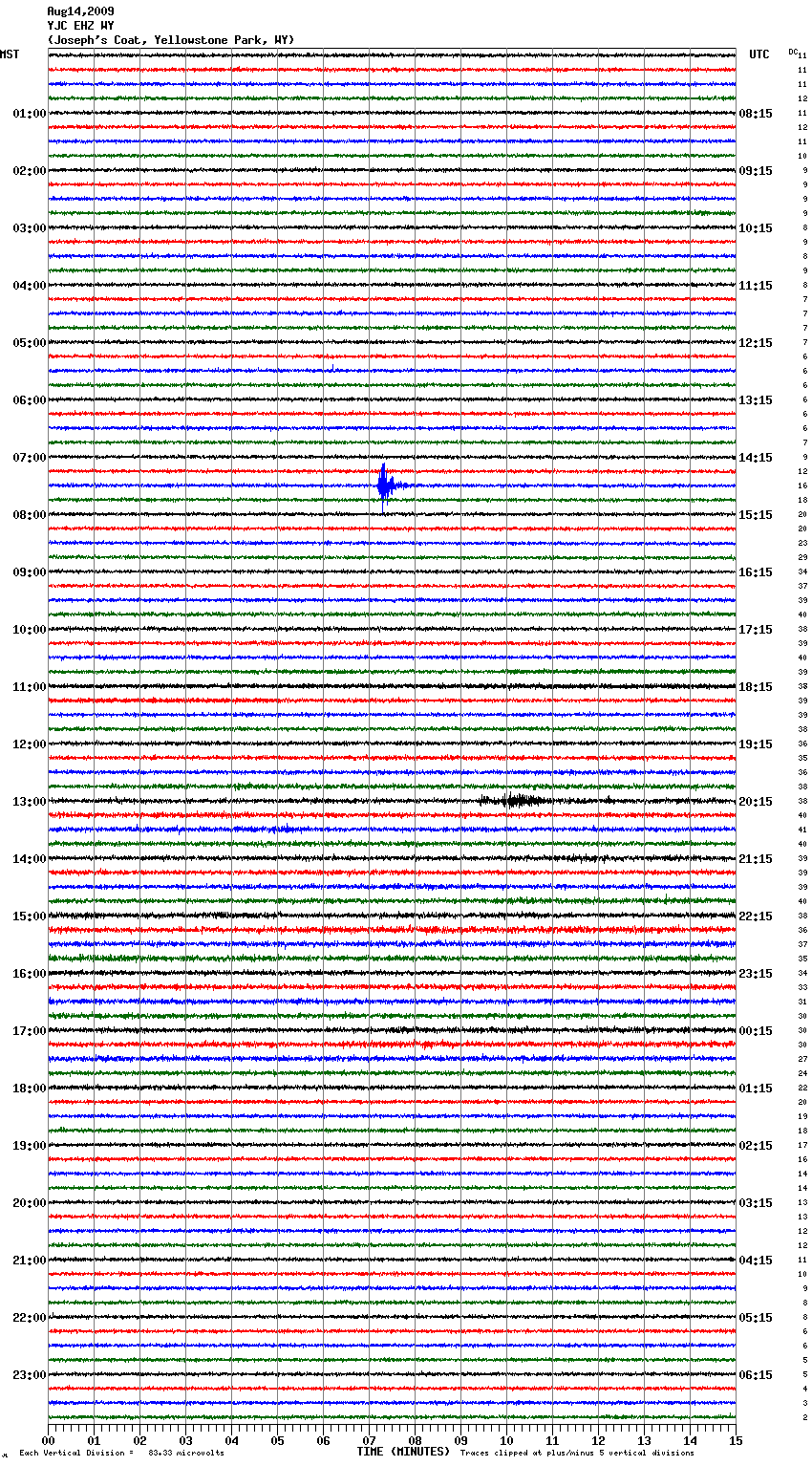Screen dimensions: 812x1466
Task: Select the 17:00 MST time label
Action: 30,1031
